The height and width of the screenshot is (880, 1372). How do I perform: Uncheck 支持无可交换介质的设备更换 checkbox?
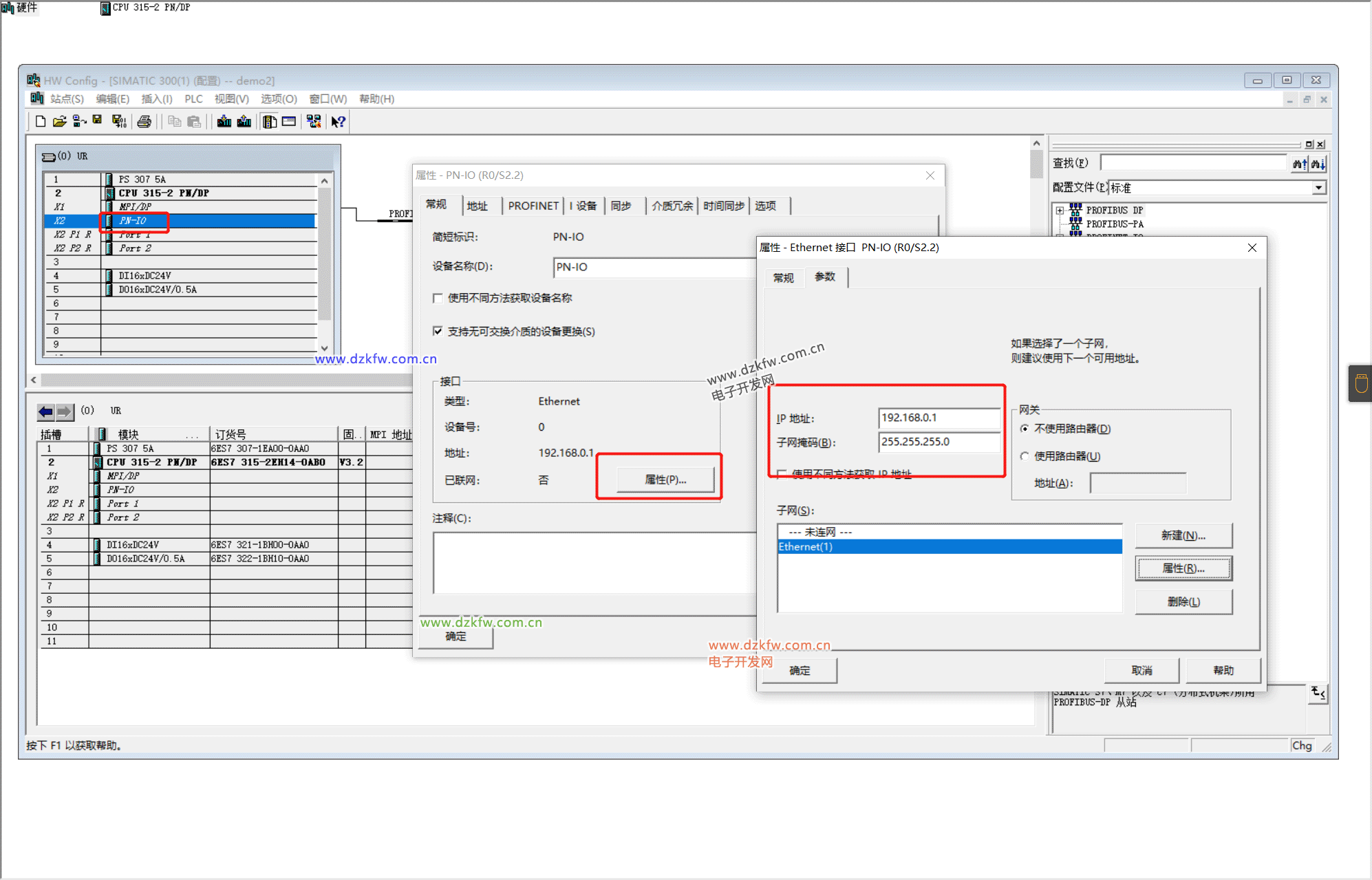pyautogui.click(x=438, y=332)
